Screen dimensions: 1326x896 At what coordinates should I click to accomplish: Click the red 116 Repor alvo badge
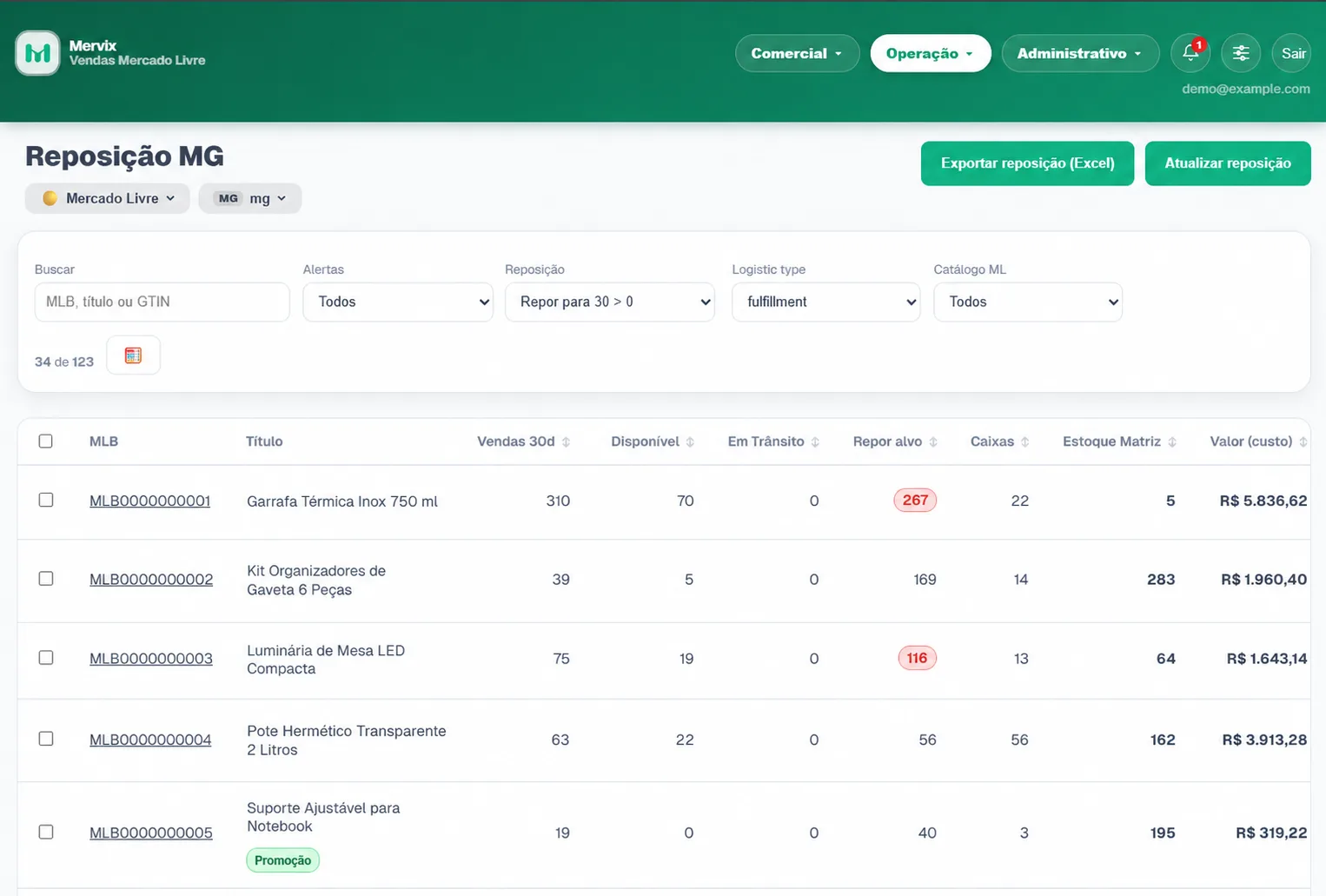[x=917, y=658]
